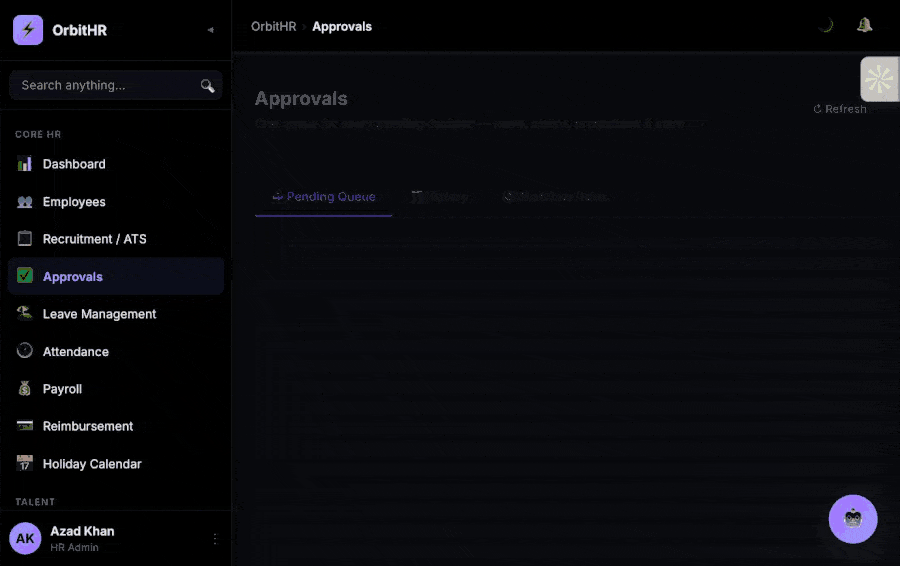Open the Reimbursement section

[115, 426]
